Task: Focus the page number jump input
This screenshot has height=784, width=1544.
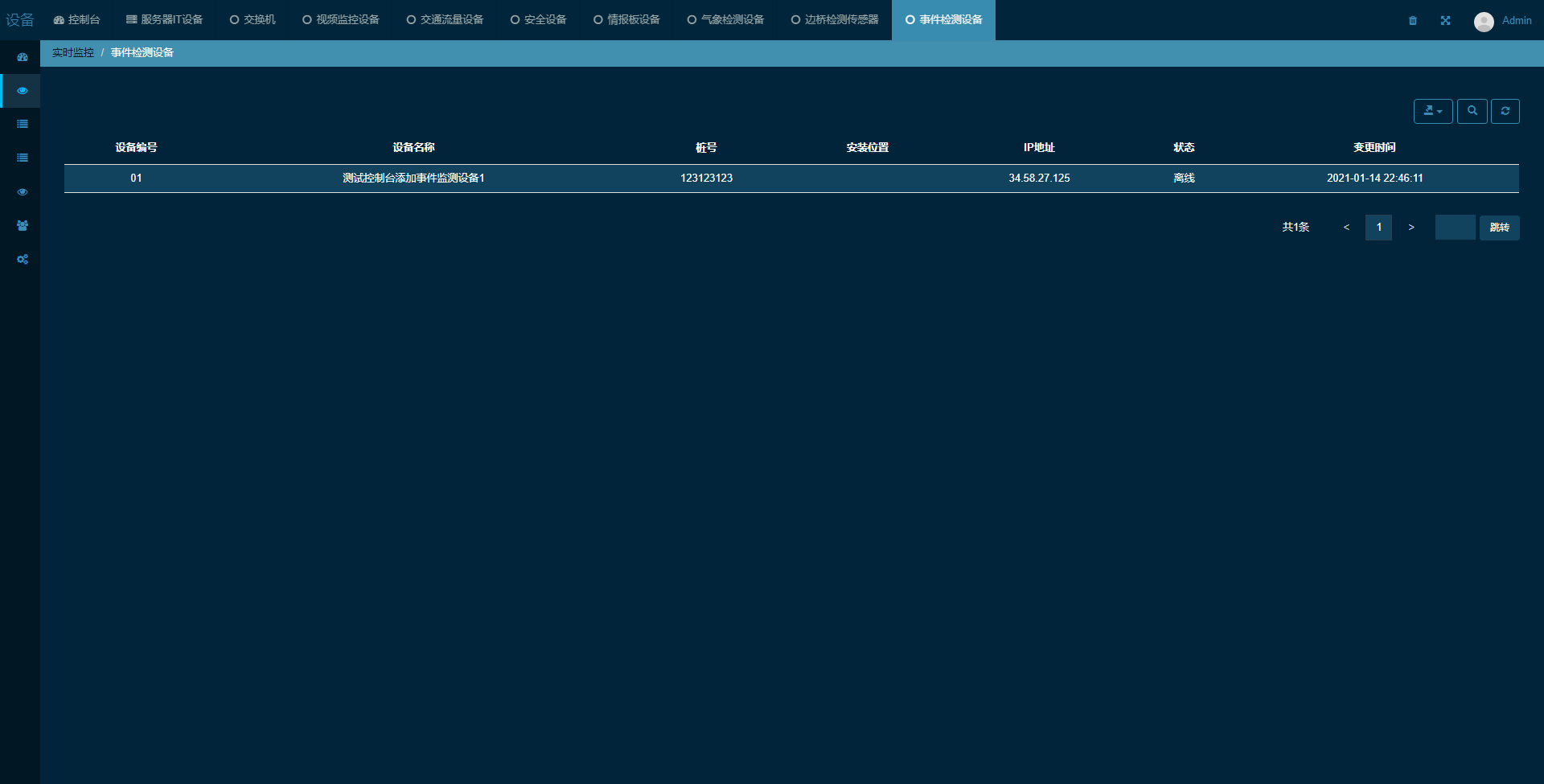Action: pos(1456,228)
